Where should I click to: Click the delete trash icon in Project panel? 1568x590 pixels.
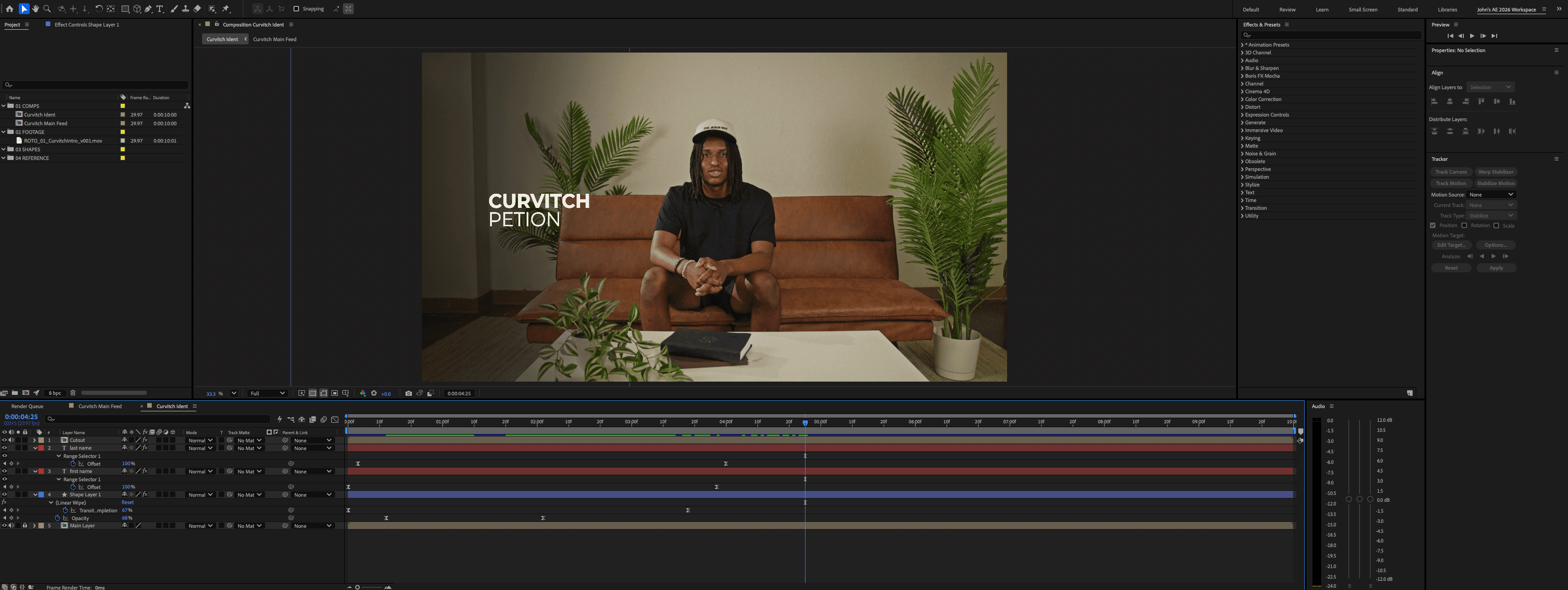coord(73,393)
